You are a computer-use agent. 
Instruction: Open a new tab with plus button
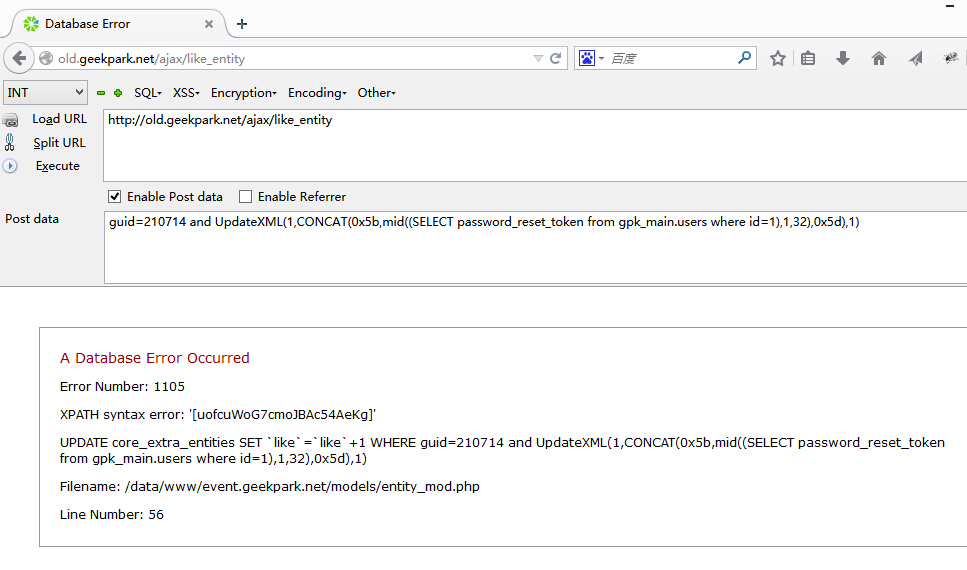click(x=242, y=24)
